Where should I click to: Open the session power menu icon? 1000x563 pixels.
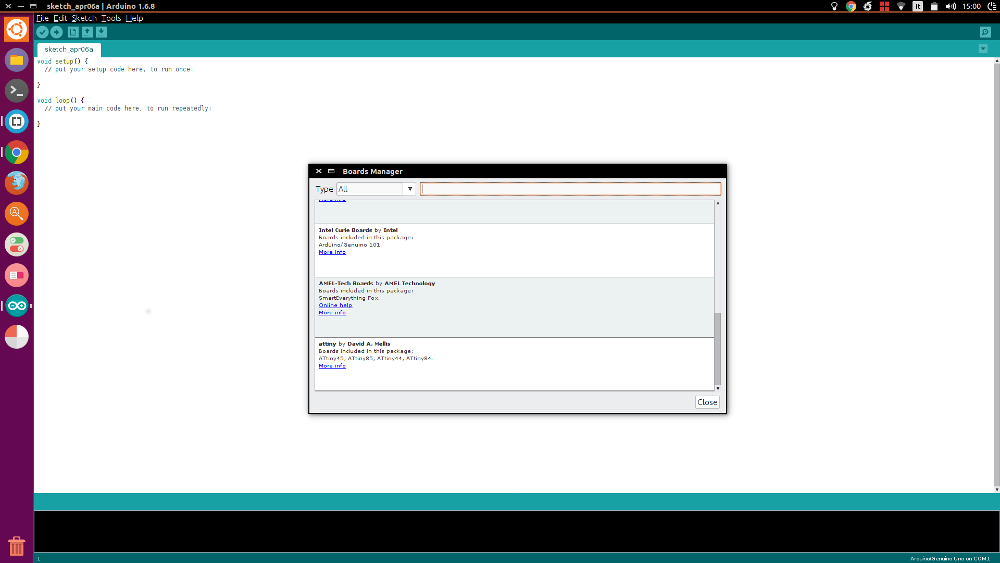pos(992,6)
